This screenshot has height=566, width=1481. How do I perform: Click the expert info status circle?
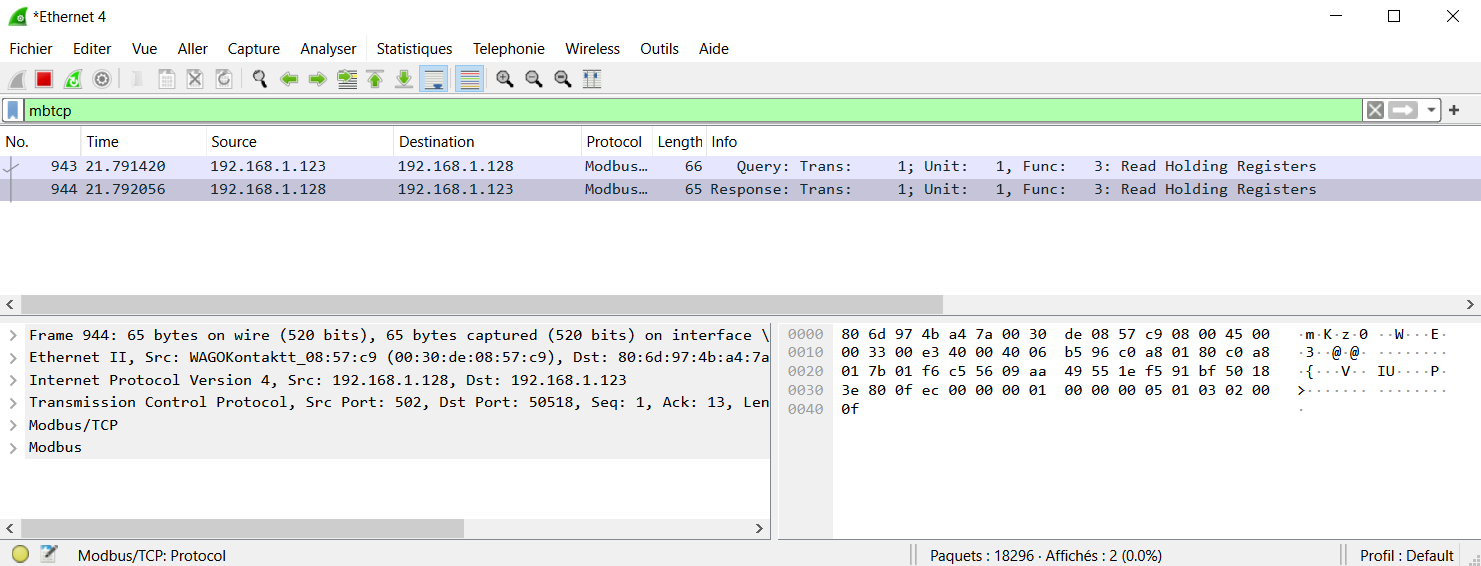pyautogui.click(x=20, y=555)
